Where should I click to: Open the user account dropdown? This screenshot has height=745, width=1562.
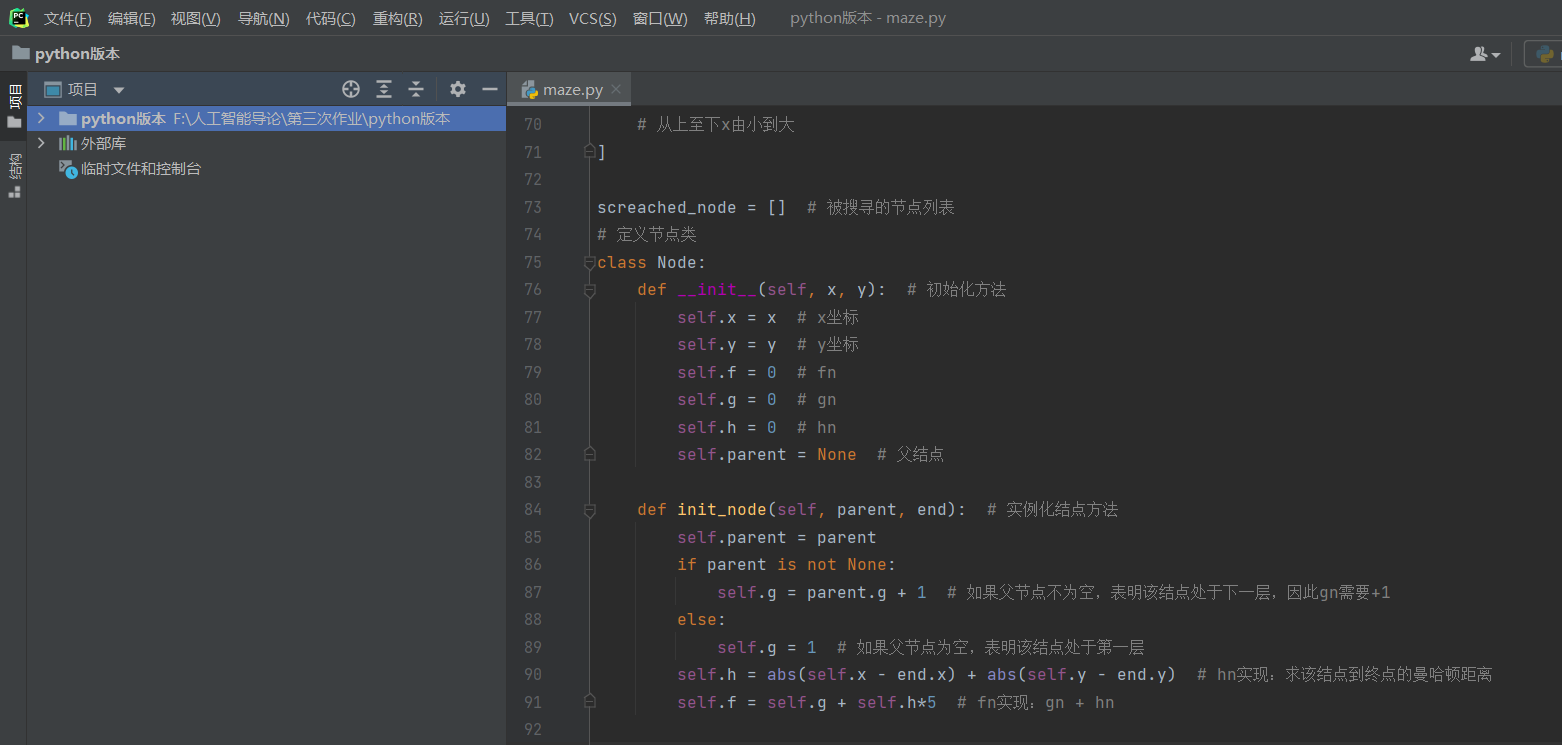pyautogui.click(x=1485, y=54)
